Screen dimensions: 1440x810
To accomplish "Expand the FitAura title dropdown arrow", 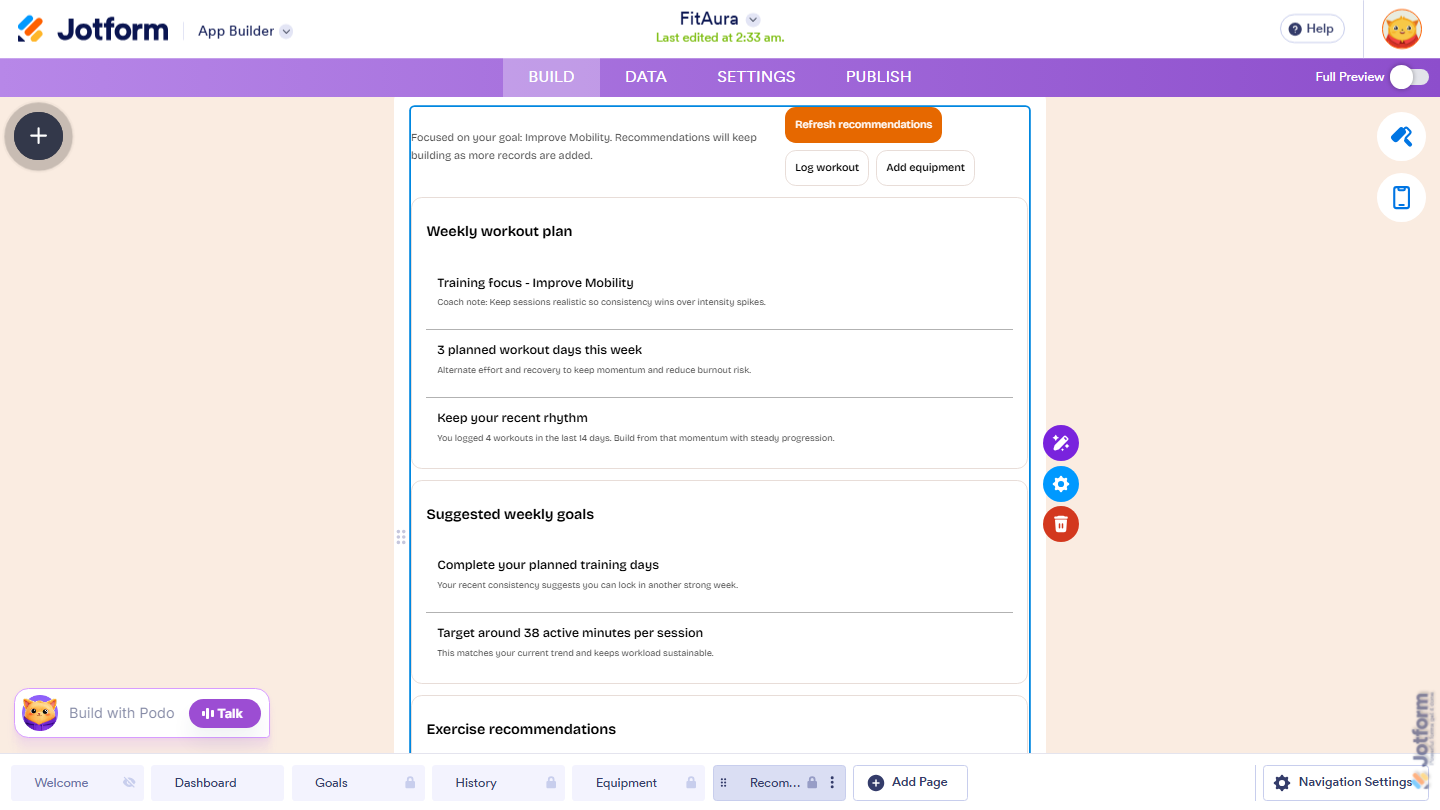I will click(753, 20).
